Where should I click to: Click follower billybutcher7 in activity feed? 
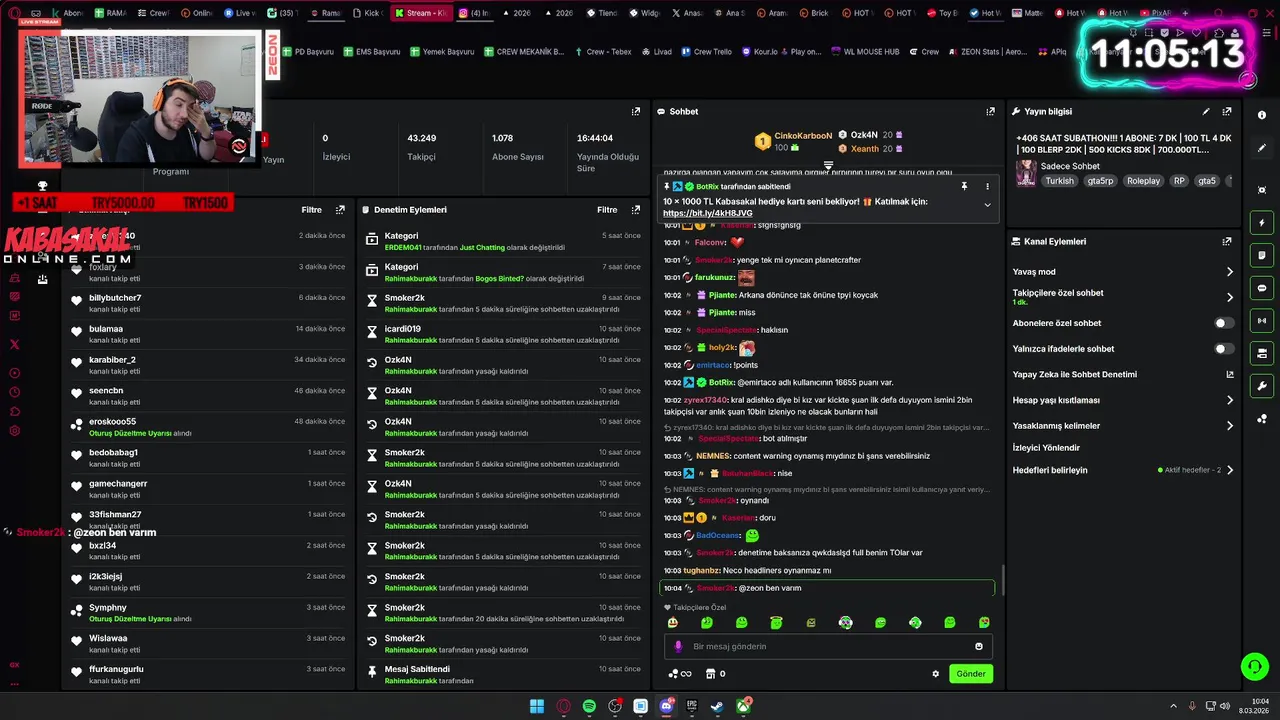coord(115,298)
